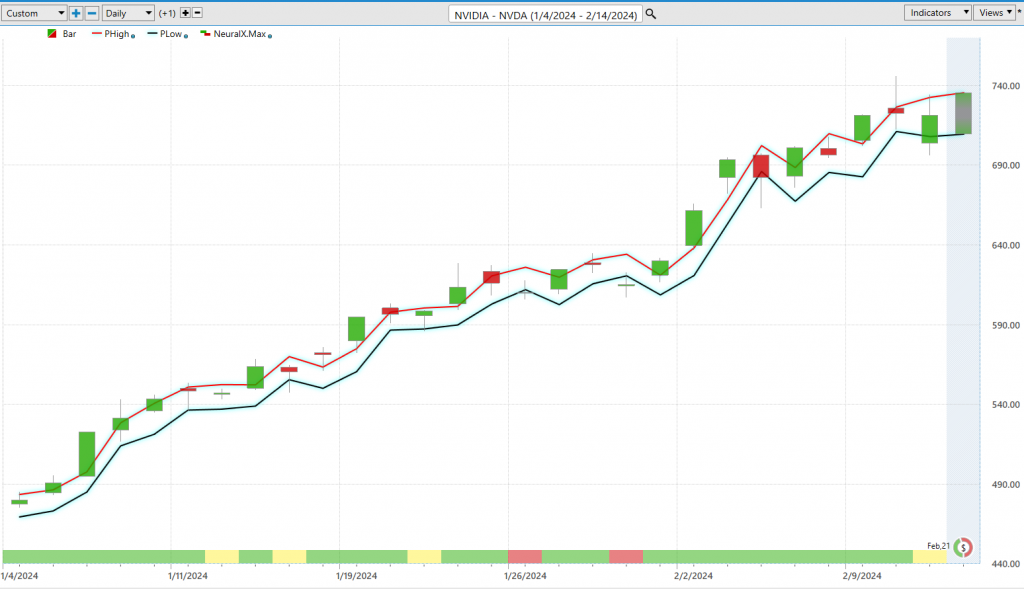Click the 2/2/2024 date axis label

point(694,576)
